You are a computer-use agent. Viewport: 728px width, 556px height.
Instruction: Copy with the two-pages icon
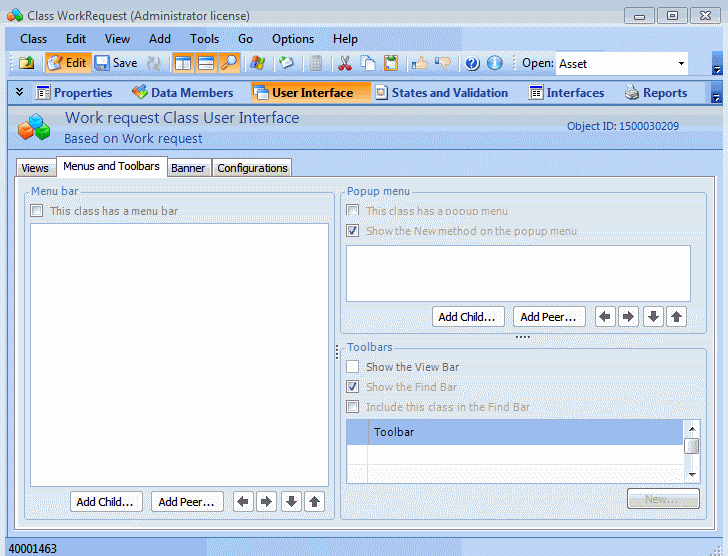(x=368, y=63)
